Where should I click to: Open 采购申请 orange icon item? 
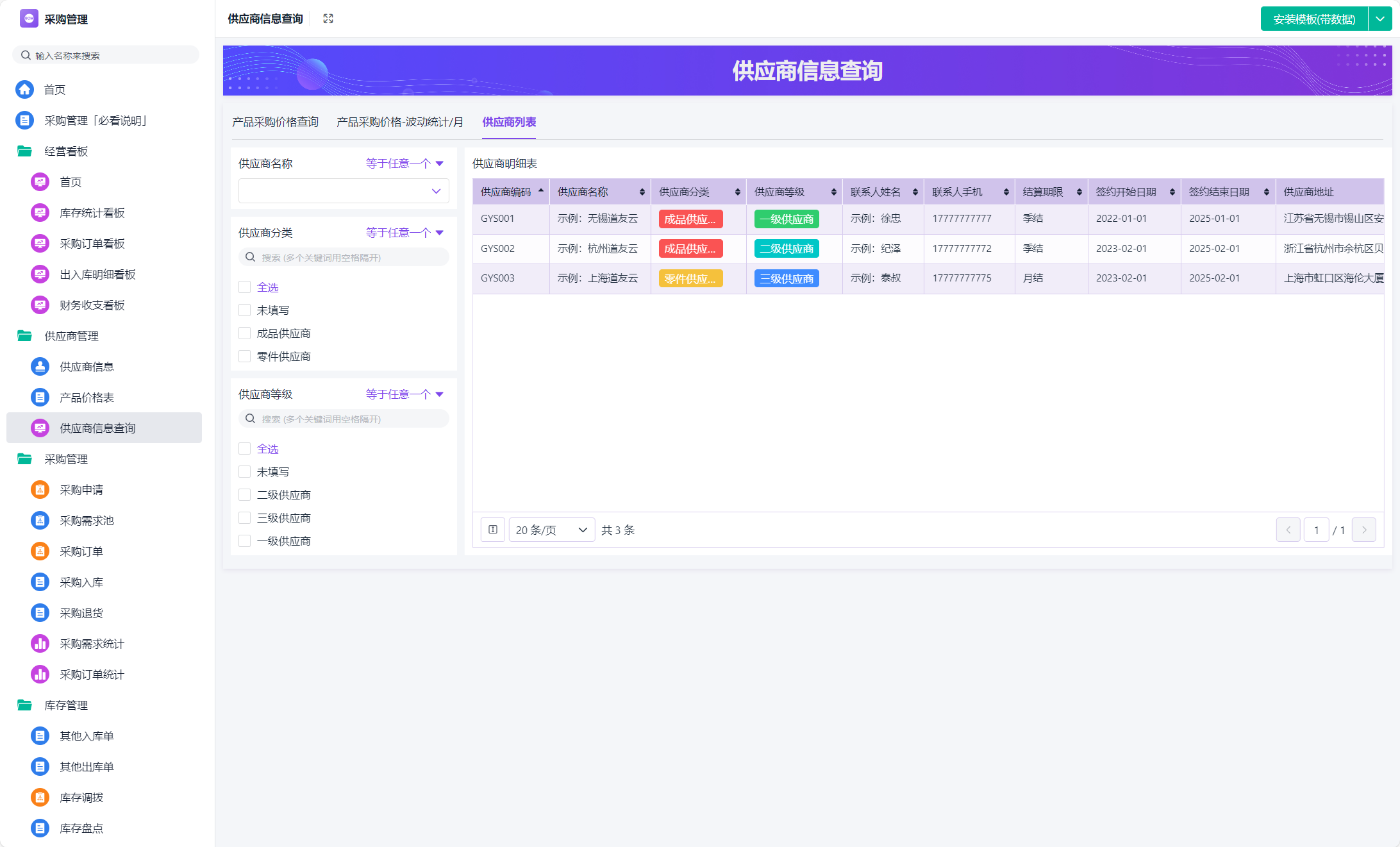tap(40, 490)
